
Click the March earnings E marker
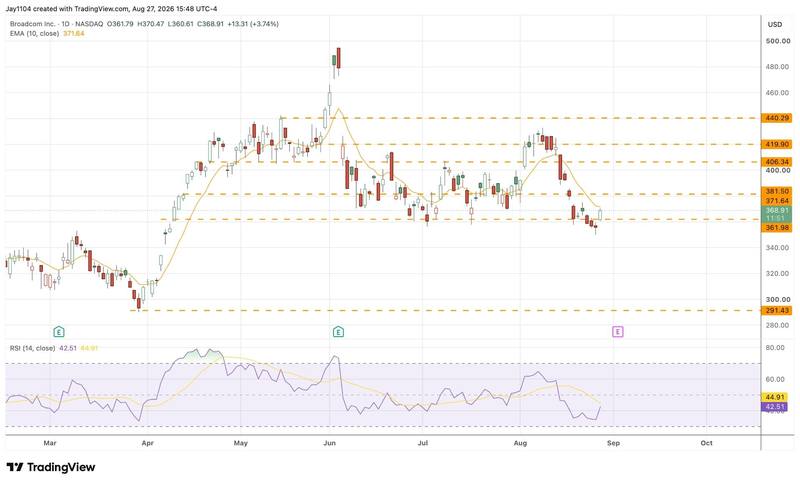[59, 332]
